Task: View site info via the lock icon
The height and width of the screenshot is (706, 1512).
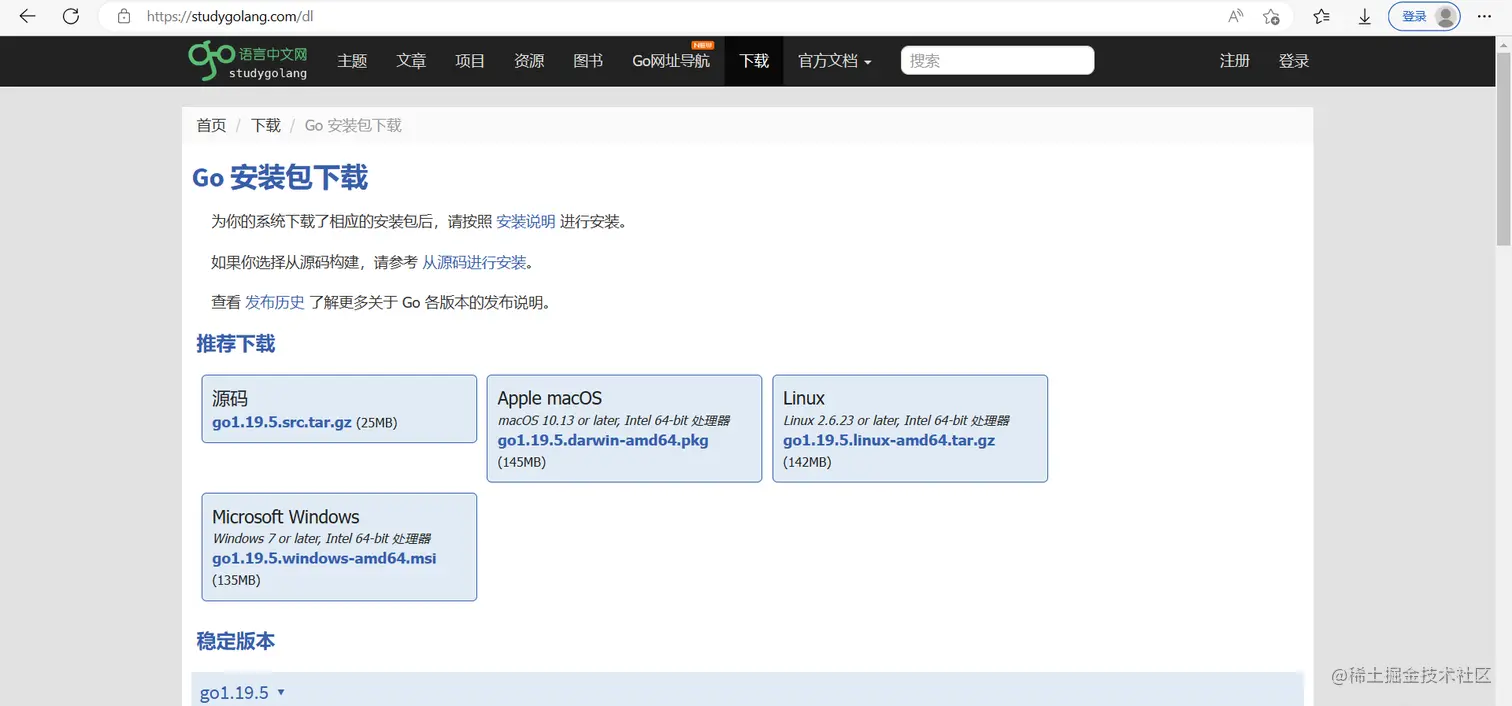Action: (x=124, y=16)
